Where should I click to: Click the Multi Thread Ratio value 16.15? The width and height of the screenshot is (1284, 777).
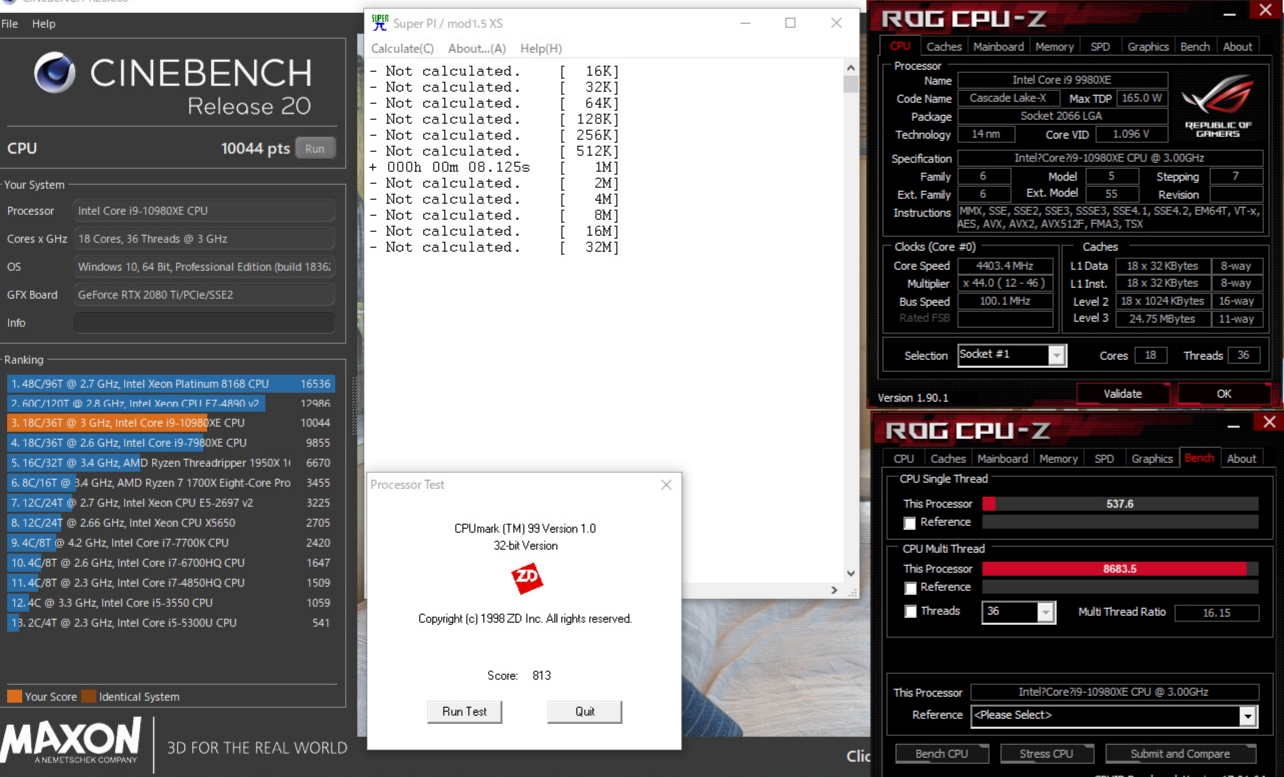point(1216,613)
